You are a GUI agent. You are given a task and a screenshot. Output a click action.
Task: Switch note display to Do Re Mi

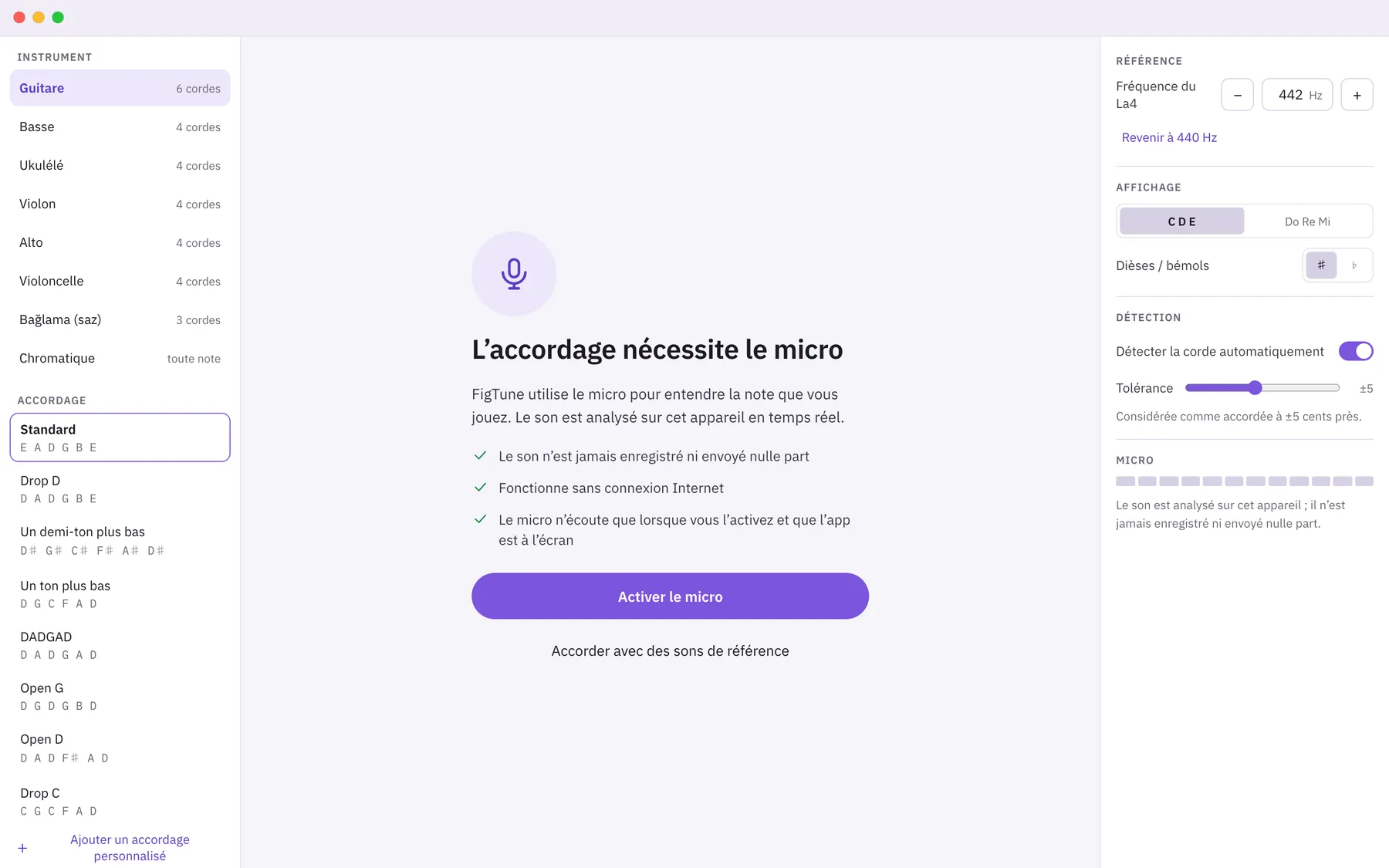(x=1307, y=221)
